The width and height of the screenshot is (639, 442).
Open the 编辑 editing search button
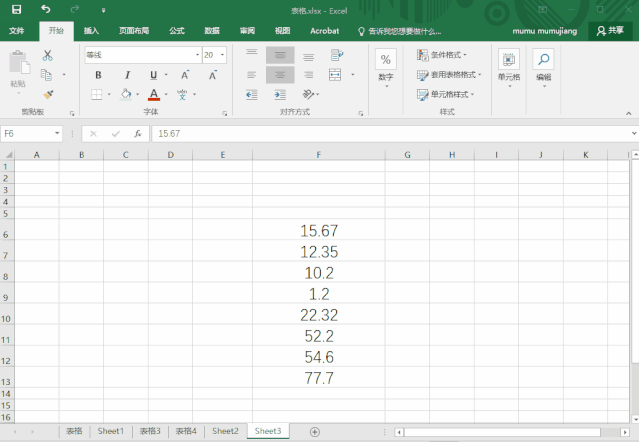click(544, 68)
